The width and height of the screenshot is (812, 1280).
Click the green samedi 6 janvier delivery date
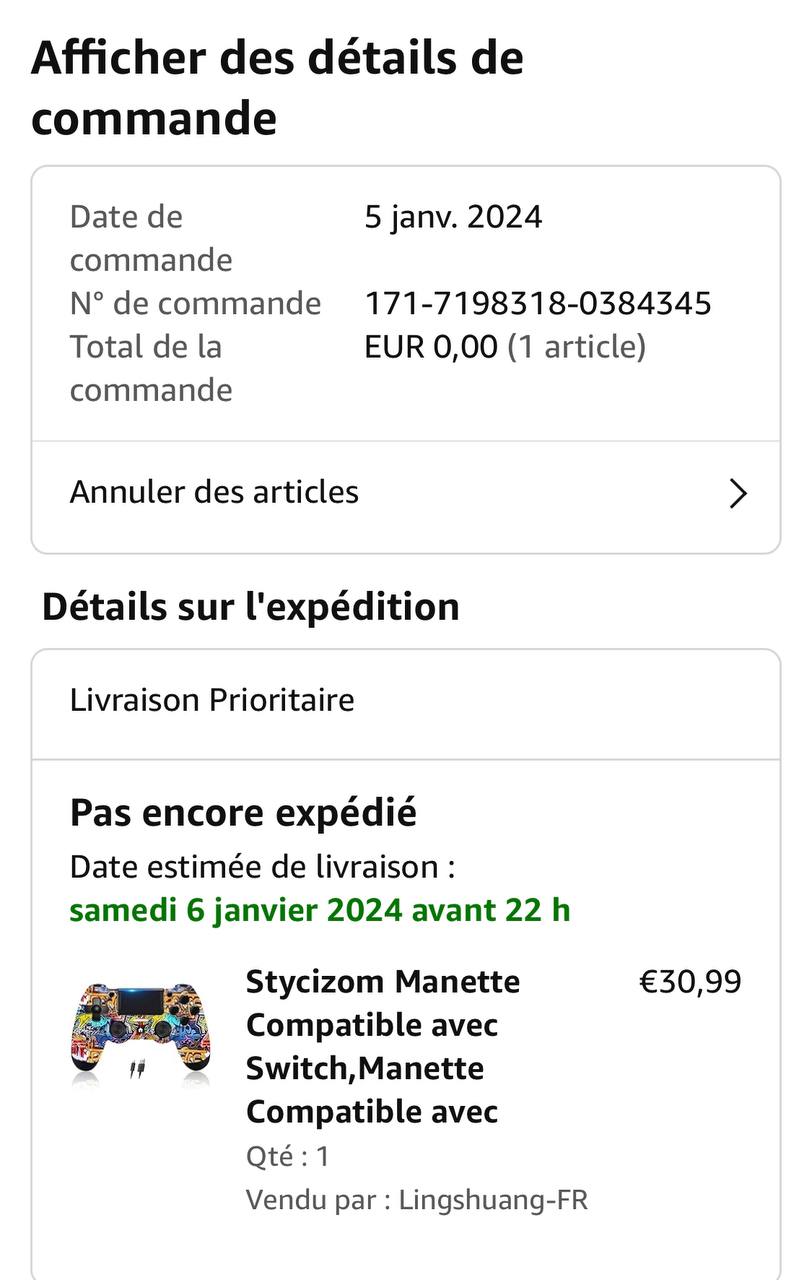tap(320, 910)
